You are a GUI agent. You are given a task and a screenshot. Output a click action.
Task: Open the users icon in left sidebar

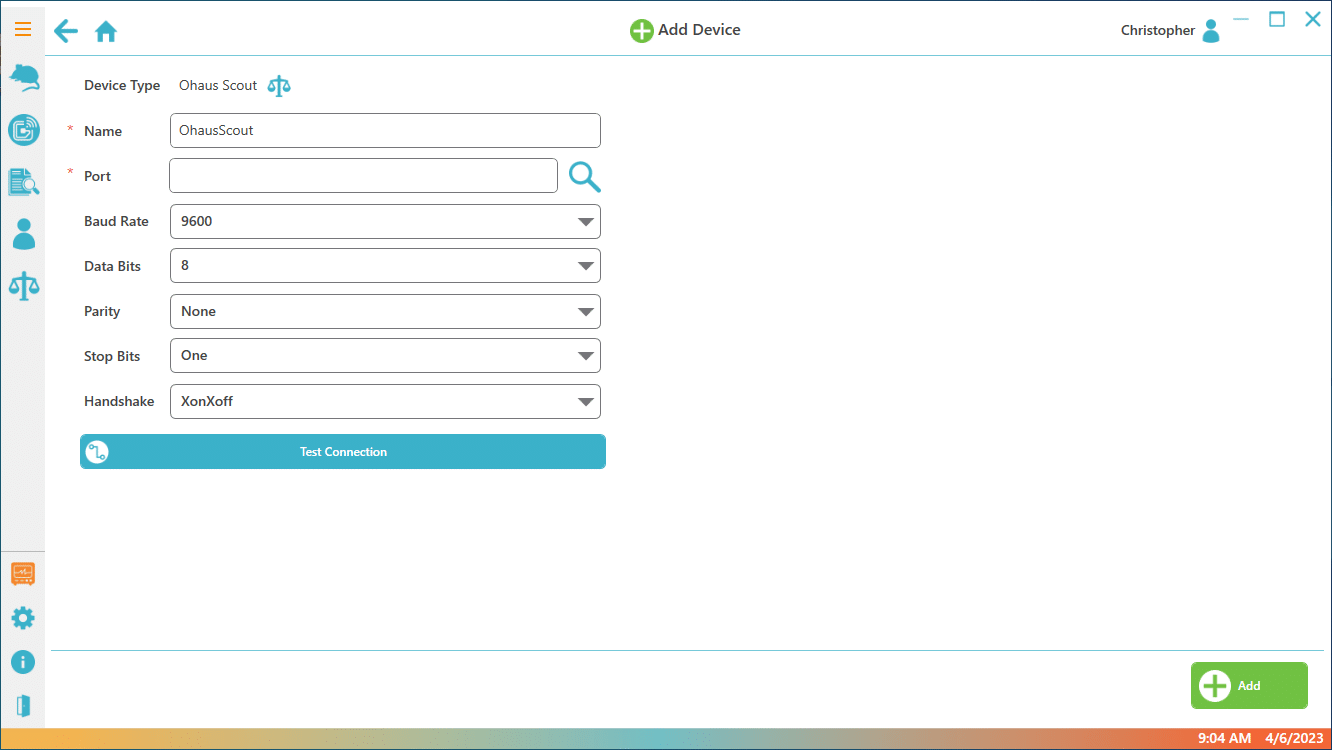coord(23,234)
